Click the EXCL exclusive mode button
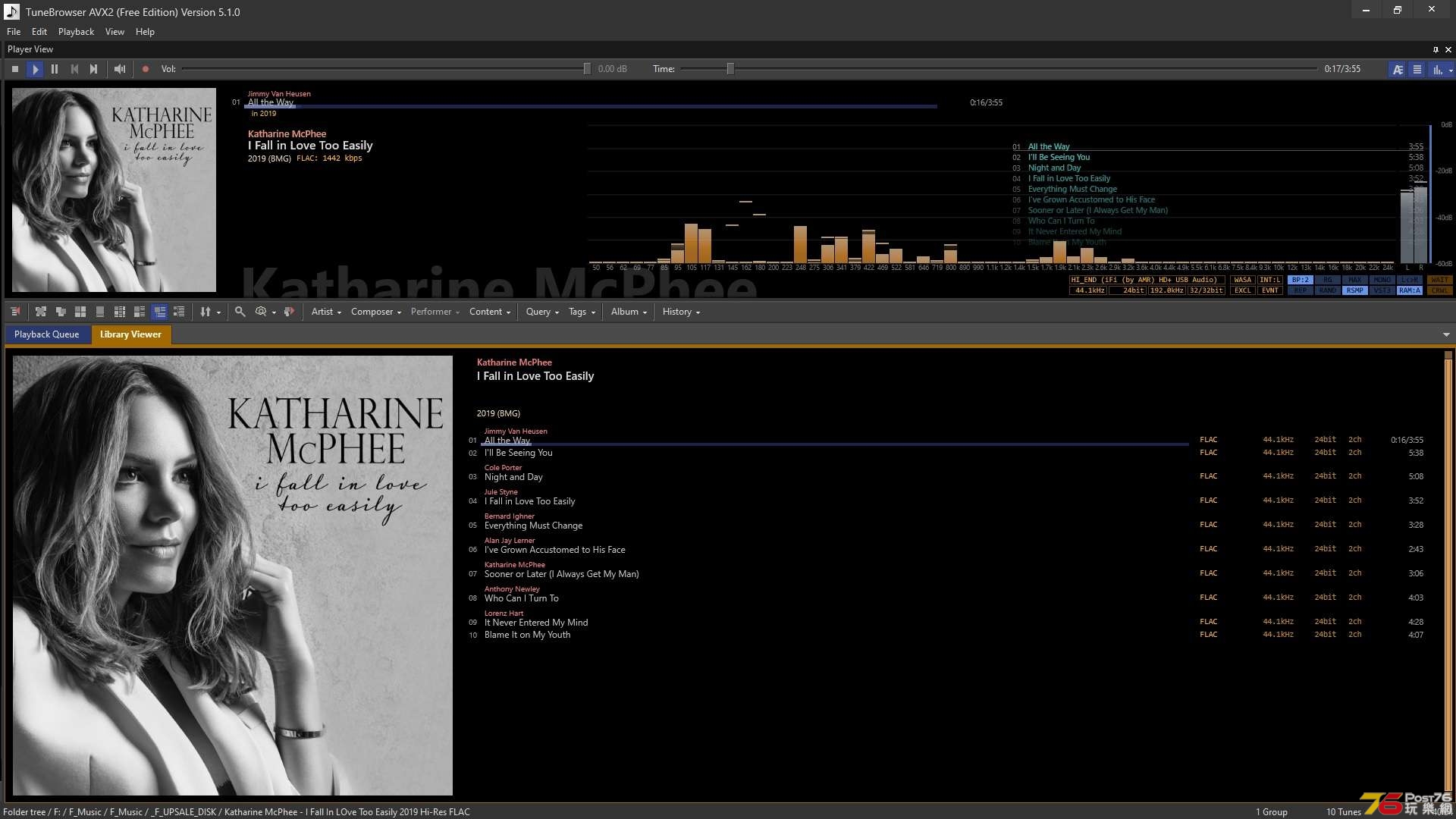The height and width of the screenshot is (819, 1456). [x=1243, y=290]
